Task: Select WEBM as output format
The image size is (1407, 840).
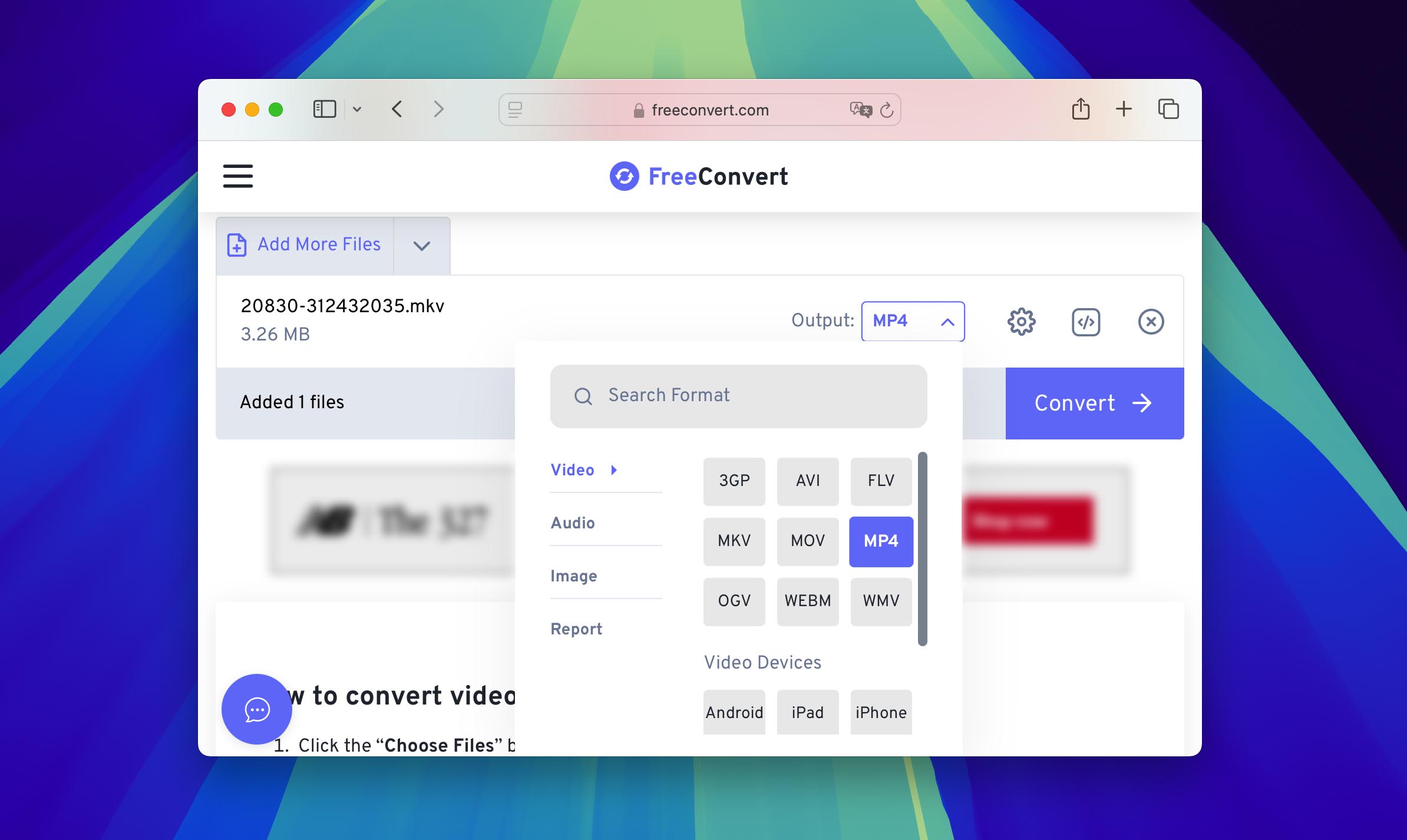Action: (x=807, y=601)
